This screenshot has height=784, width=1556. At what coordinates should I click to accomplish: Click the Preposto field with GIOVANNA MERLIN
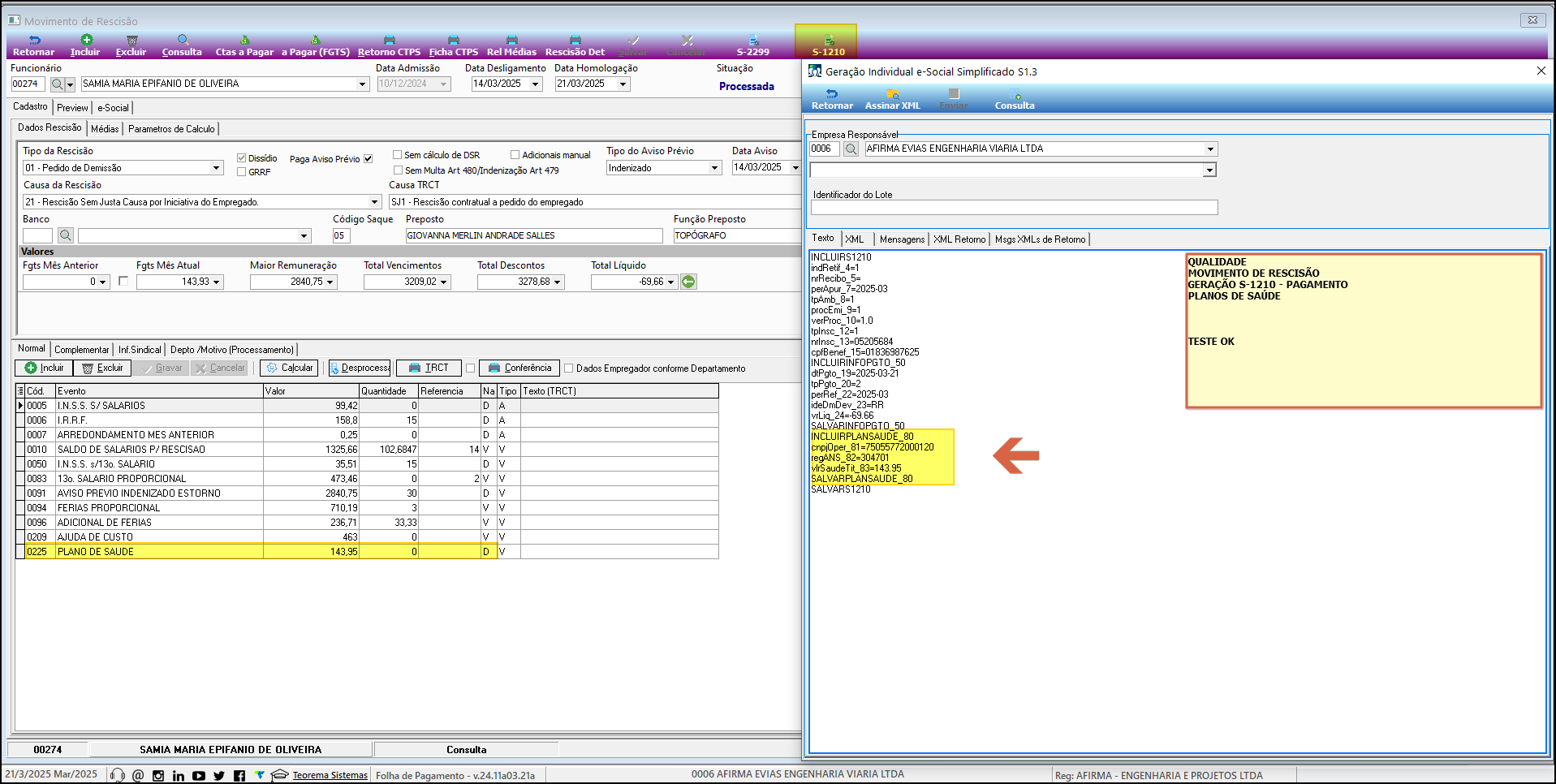534,235
